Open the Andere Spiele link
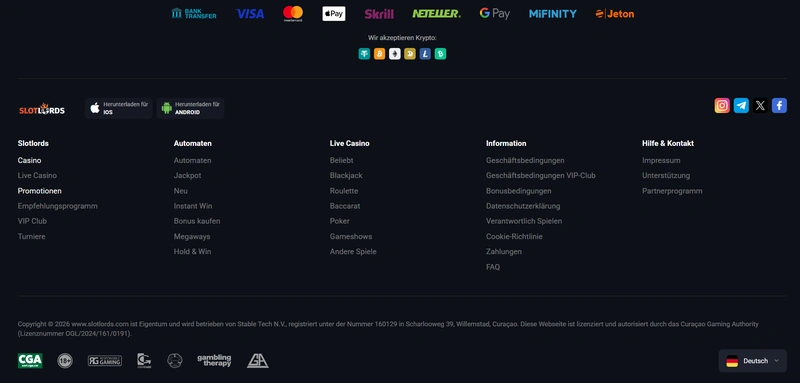 (353, 251)
